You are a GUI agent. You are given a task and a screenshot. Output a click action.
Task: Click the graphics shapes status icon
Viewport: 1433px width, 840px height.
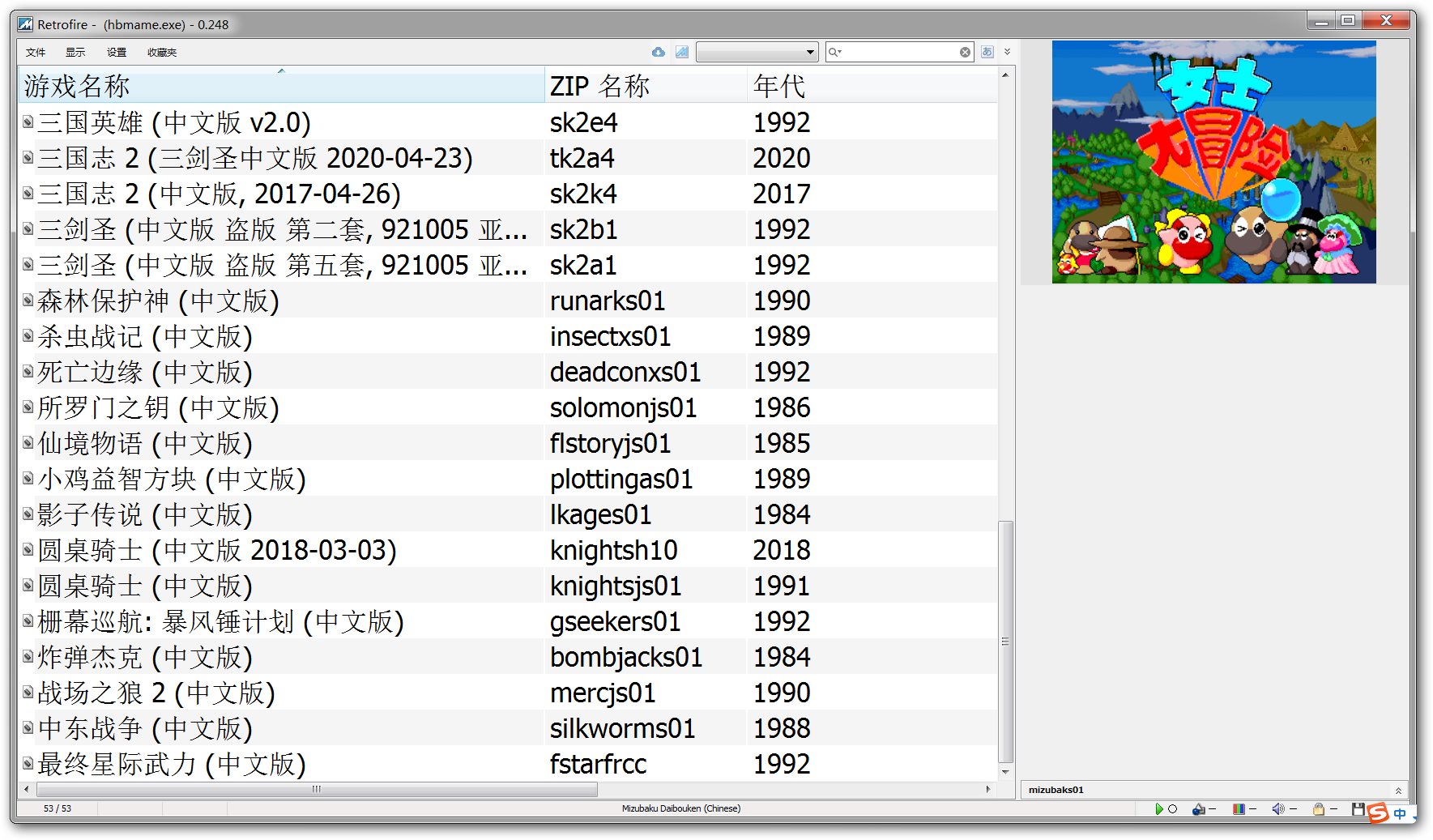pyautogui.click(x=1198, y=808)
